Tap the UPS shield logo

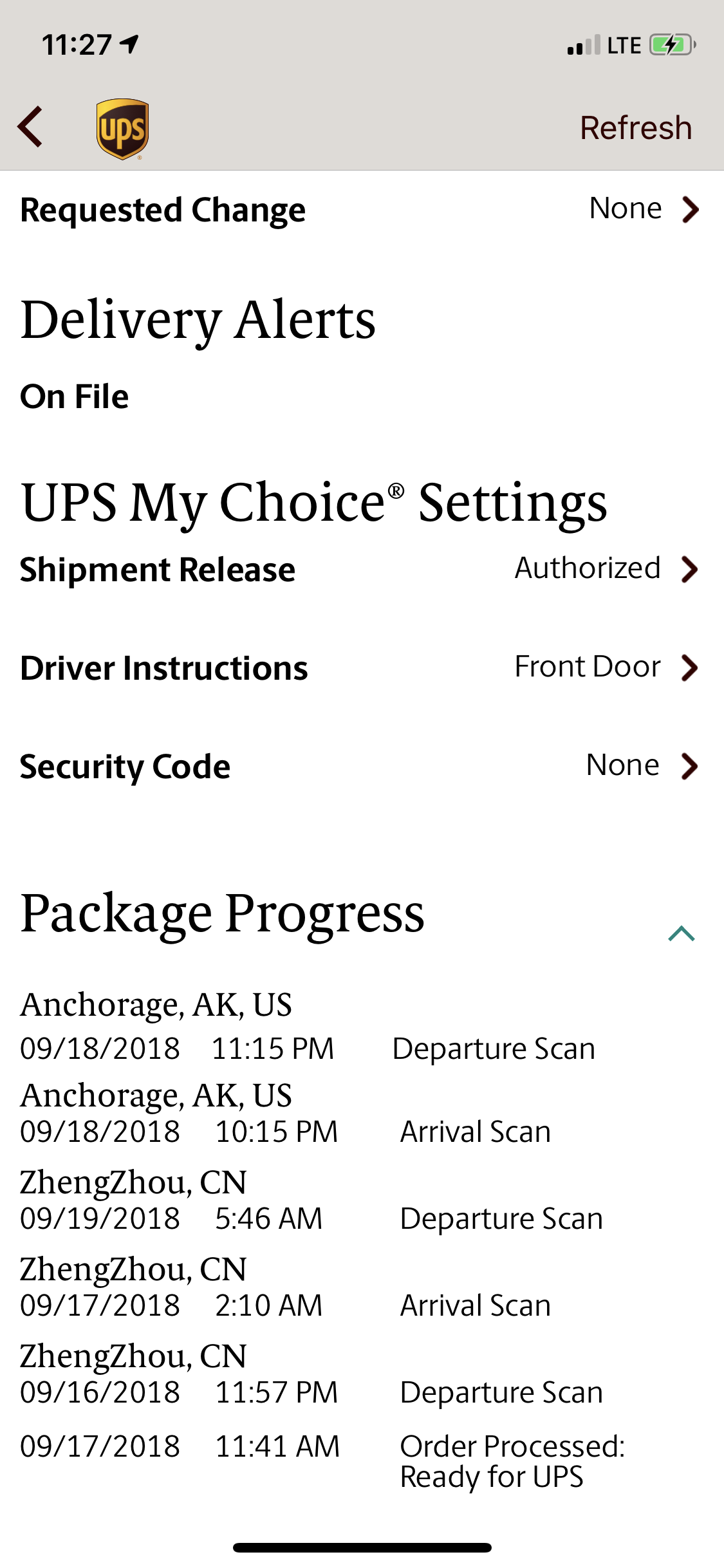[x=122, y=129]
